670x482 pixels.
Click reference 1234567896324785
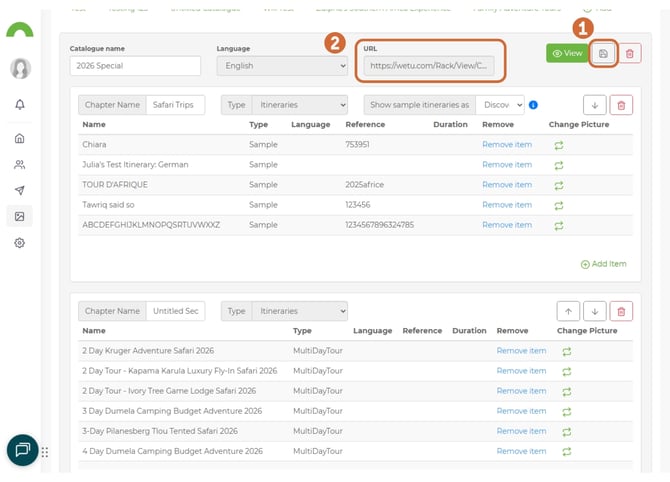[x=379, y=225]
